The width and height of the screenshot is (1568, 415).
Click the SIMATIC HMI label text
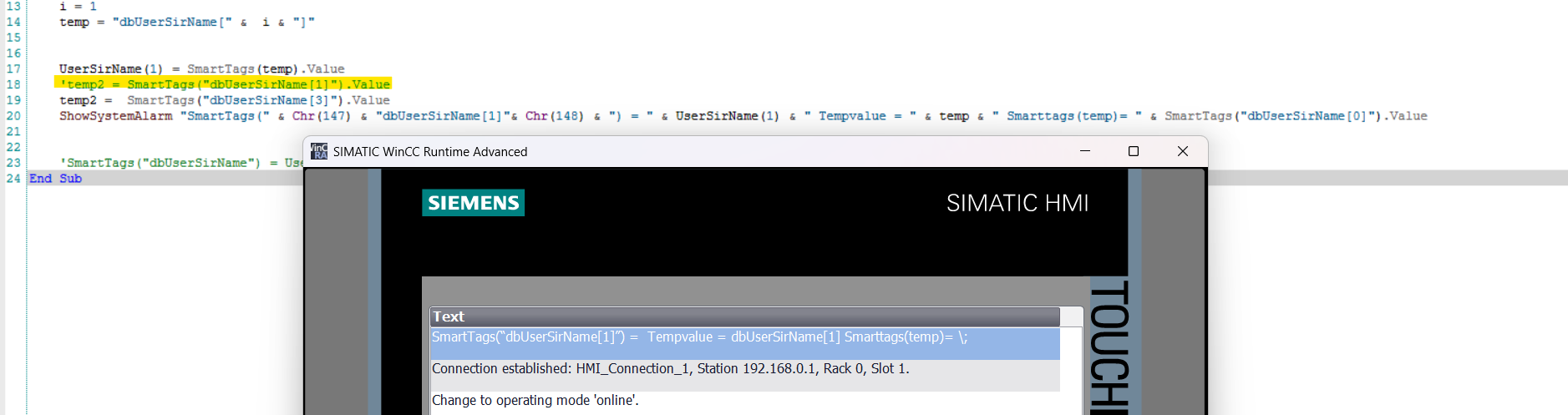pos(1017,203)
